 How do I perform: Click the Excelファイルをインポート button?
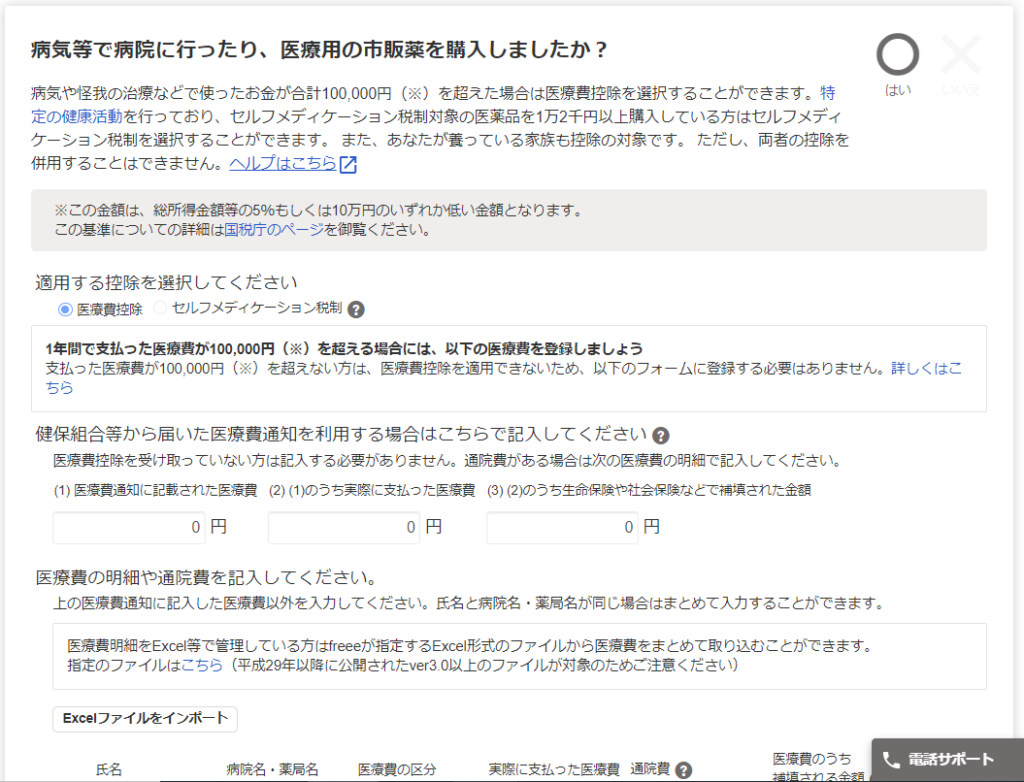click(145, 718)
